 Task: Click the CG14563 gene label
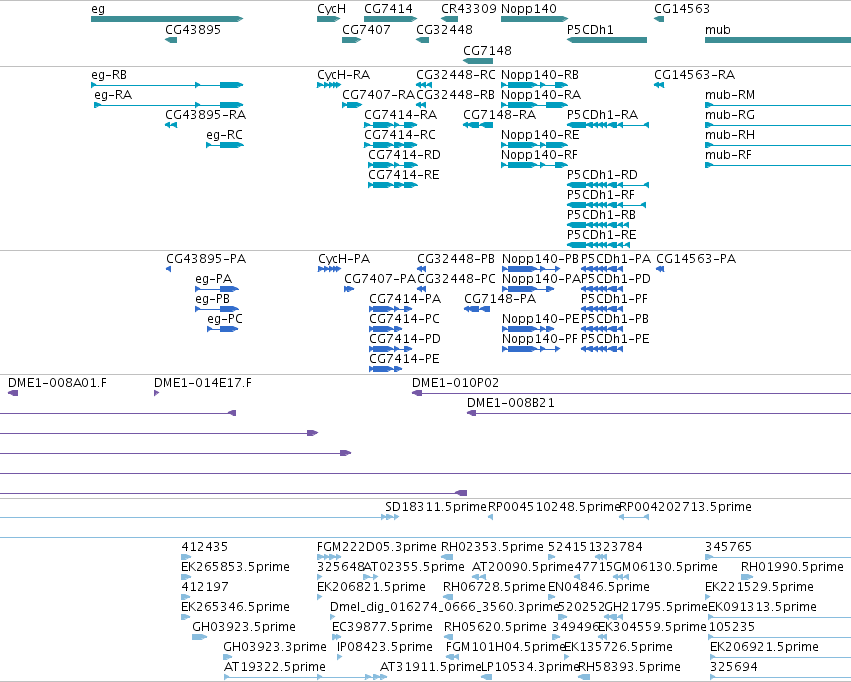pyautogui.click(x=682, y=9)
